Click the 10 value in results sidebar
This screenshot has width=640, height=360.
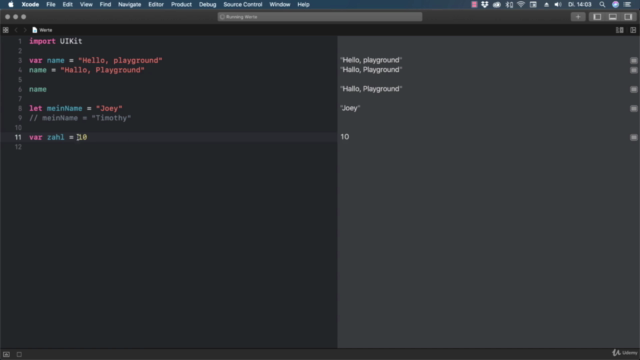pyautogui.click(x=345, y=137)
